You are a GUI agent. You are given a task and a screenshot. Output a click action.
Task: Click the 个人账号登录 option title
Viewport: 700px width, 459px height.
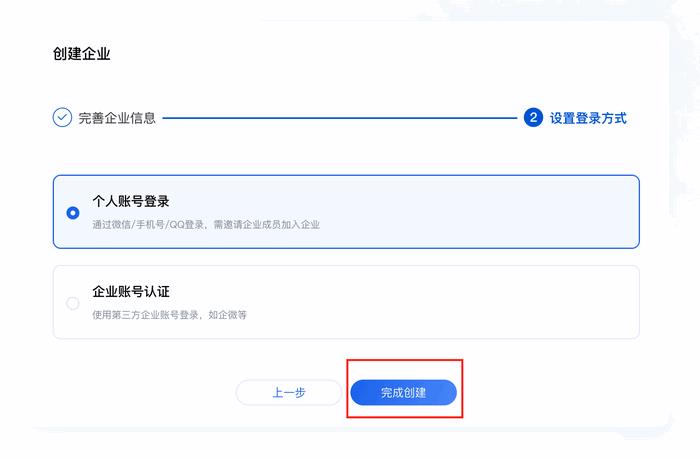131,201
